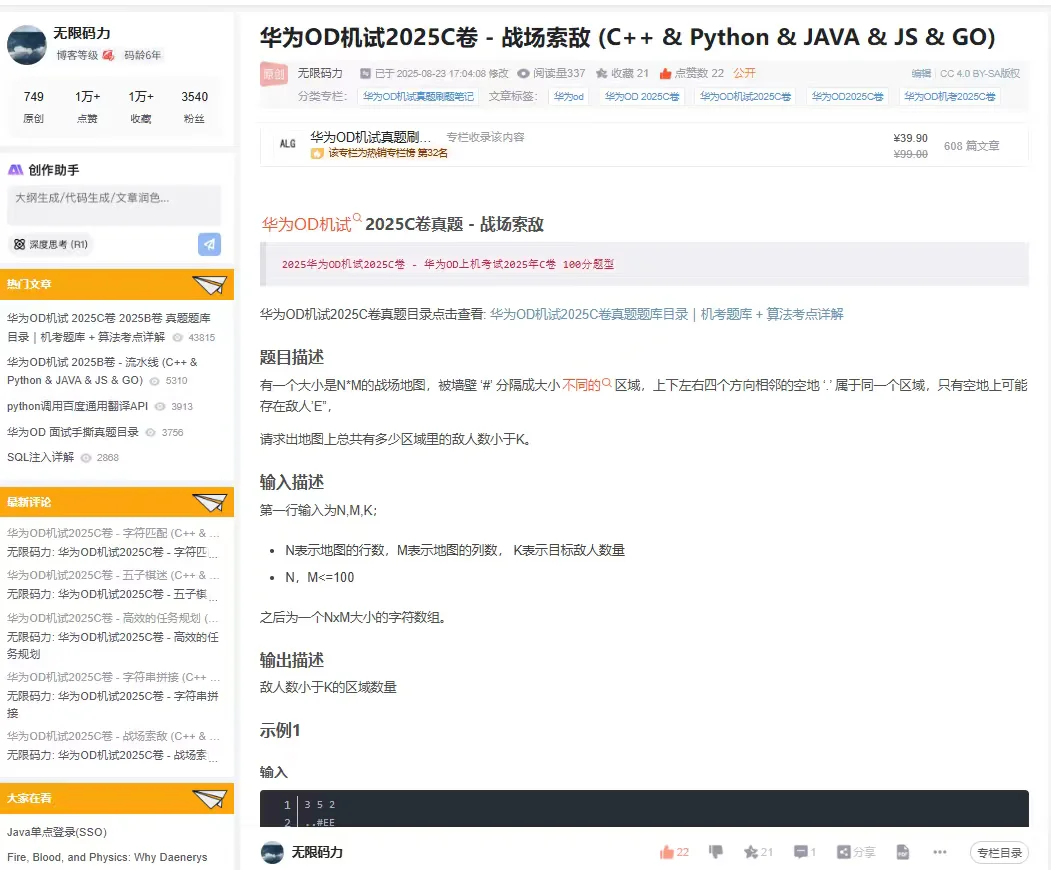Click the 编辑 link in article header

click(921, 73)
